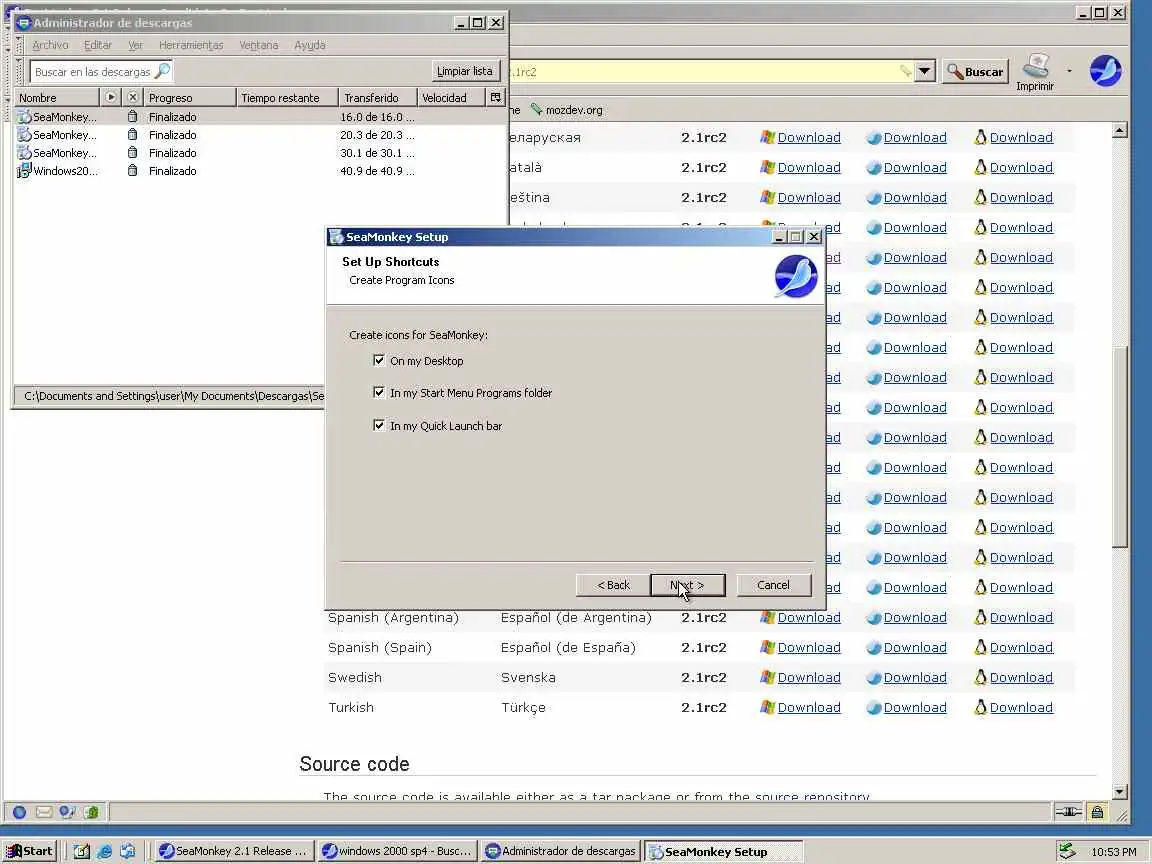The image size is (1152, 864).
Task: Open Address Book via status bar icon
Action: (x=91, y=812)
